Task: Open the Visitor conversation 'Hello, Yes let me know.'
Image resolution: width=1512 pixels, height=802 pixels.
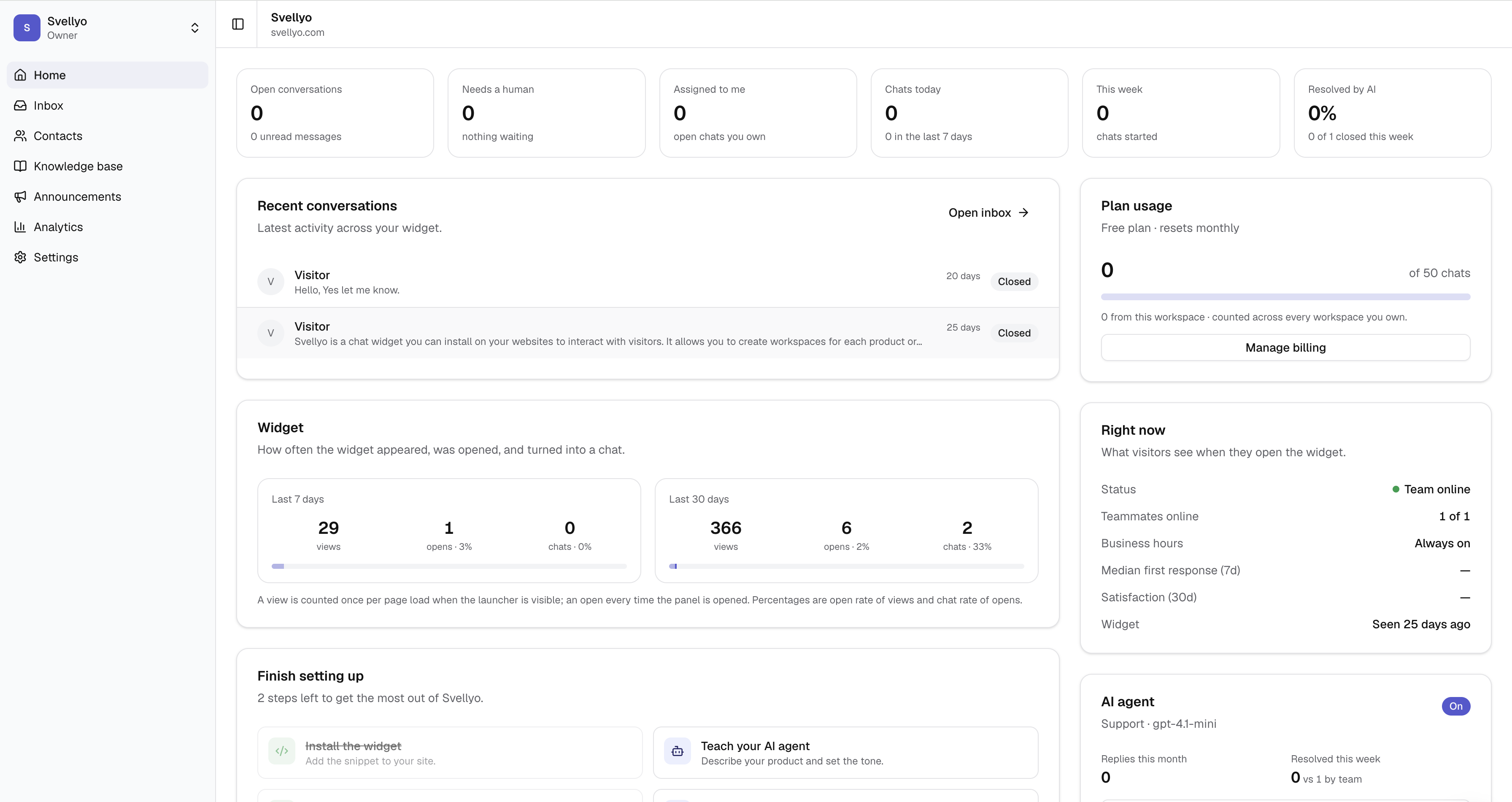Action: click(x=648, y=282)
